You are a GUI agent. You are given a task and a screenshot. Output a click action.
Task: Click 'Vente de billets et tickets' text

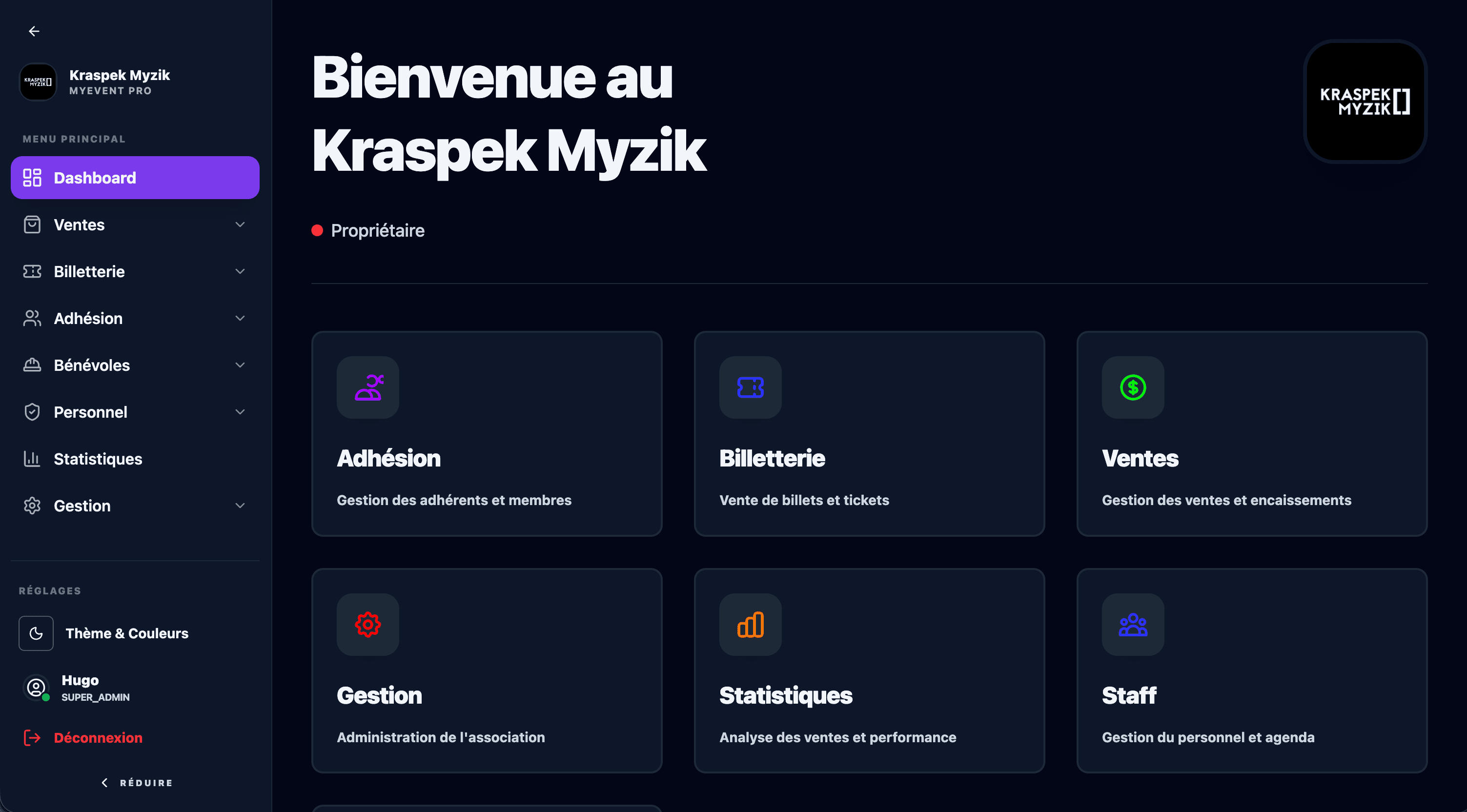[804, 500]
